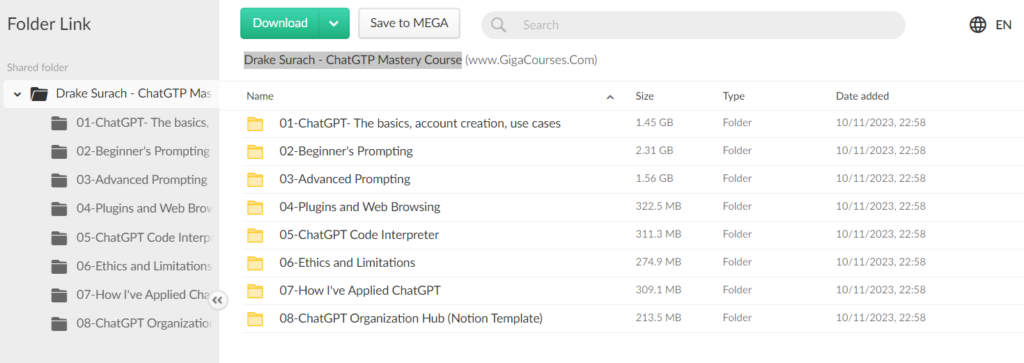Image resolution: width=1024 pixels, height=363 pixels.
Task: Open the 03-Advanced Prompting row in the file list
Action: tap(633, 179)
